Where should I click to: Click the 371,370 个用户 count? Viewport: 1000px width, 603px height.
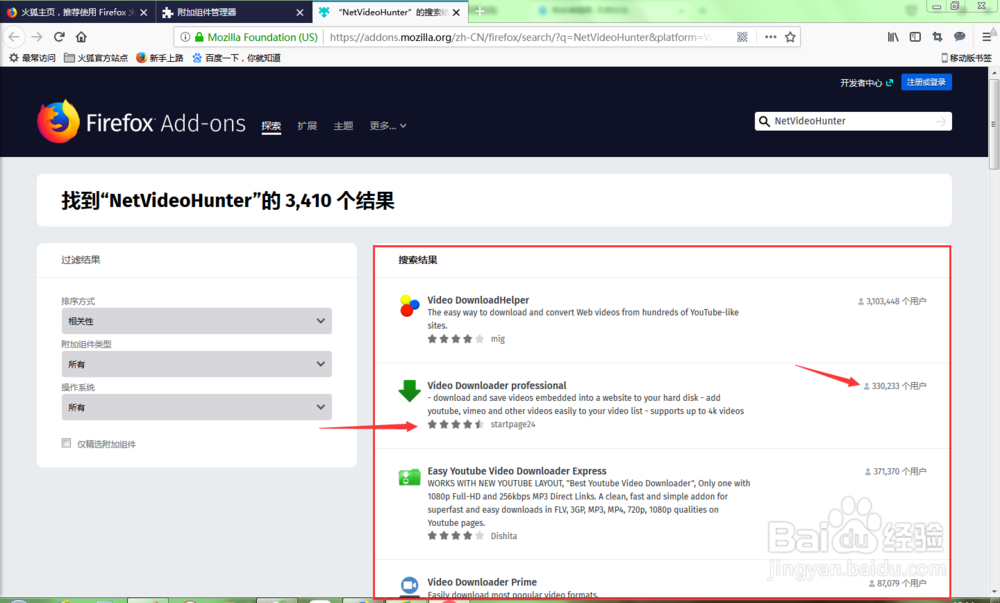point(895,472)
